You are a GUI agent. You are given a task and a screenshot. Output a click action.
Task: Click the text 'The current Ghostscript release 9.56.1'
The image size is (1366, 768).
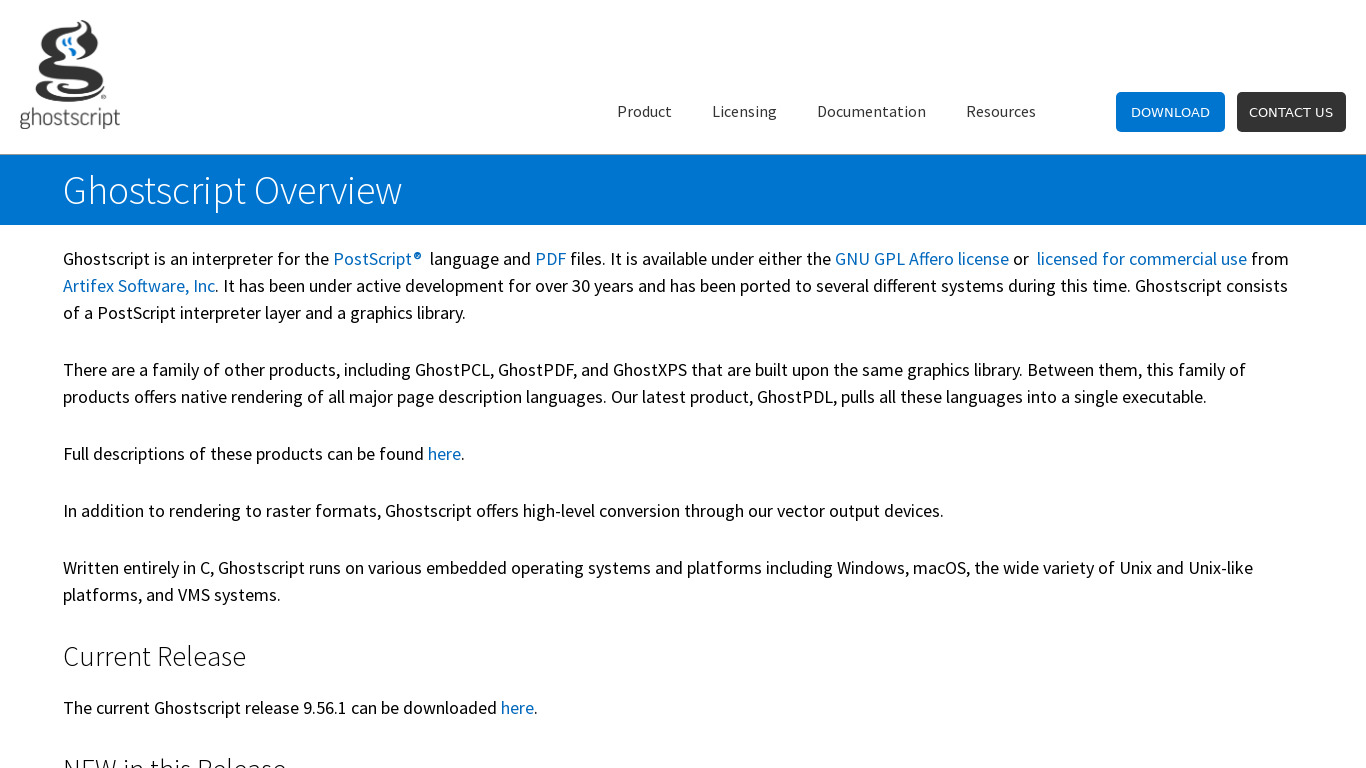click(x=205, y=708)
